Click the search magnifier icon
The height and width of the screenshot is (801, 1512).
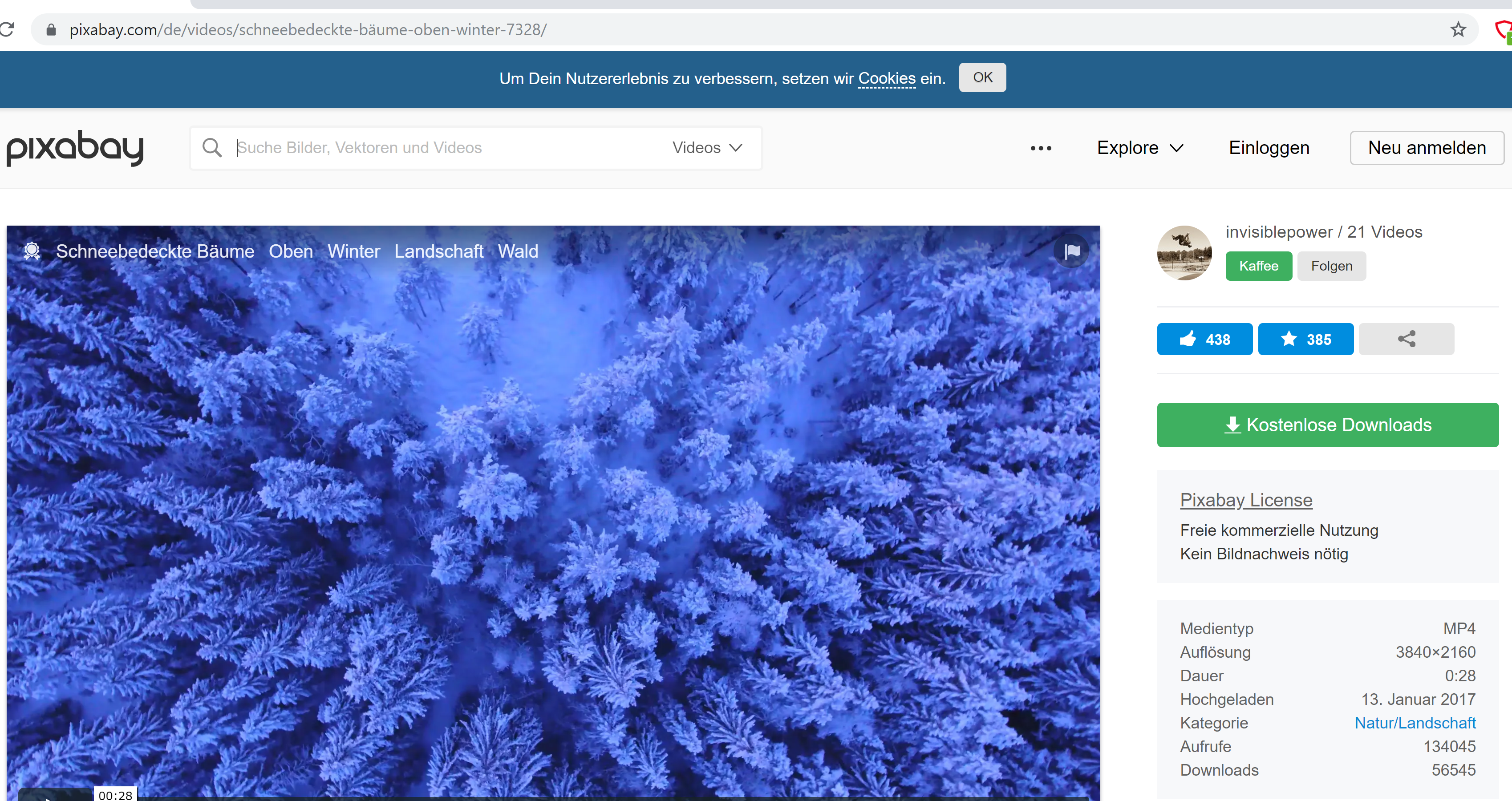coord(212,148)
